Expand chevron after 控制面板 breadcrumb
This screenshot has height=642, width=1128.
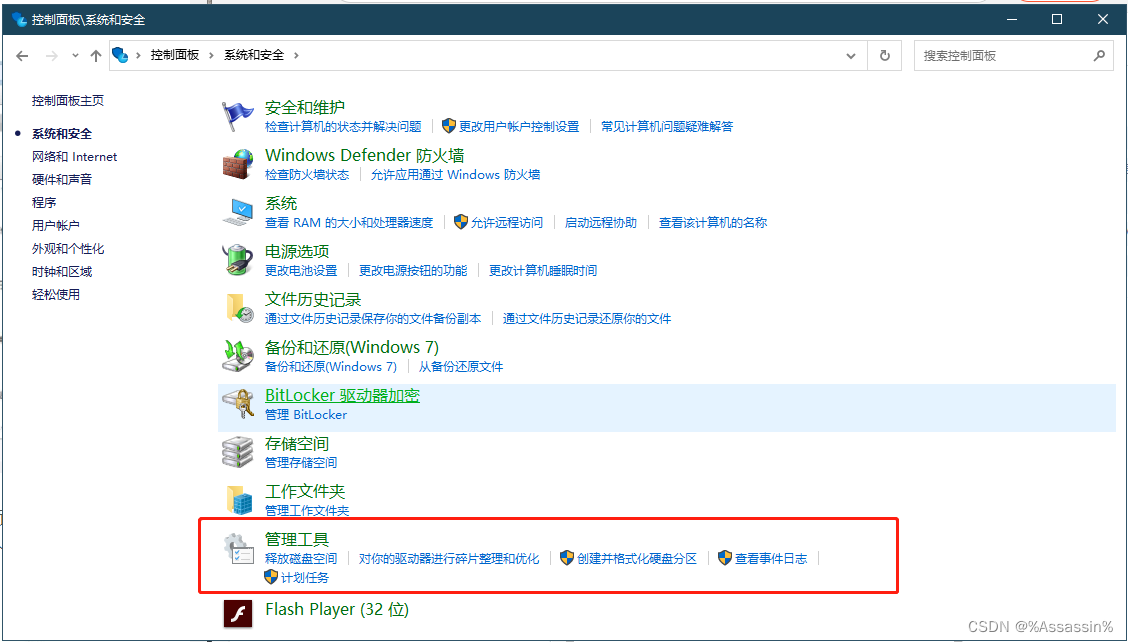(212, 55)
